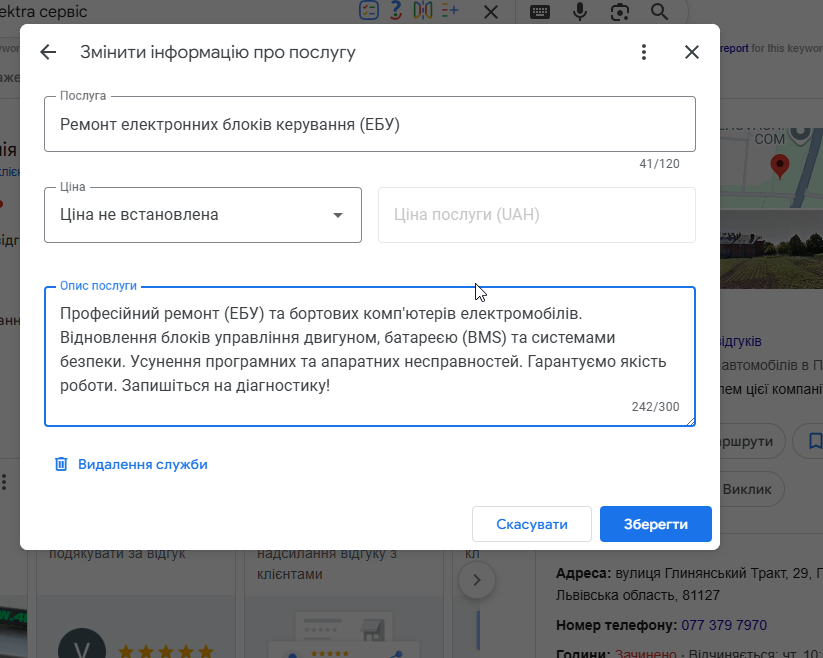Advance the carousel with the right chevron
Screen dimensions: 823x658
tap(477, 580)
